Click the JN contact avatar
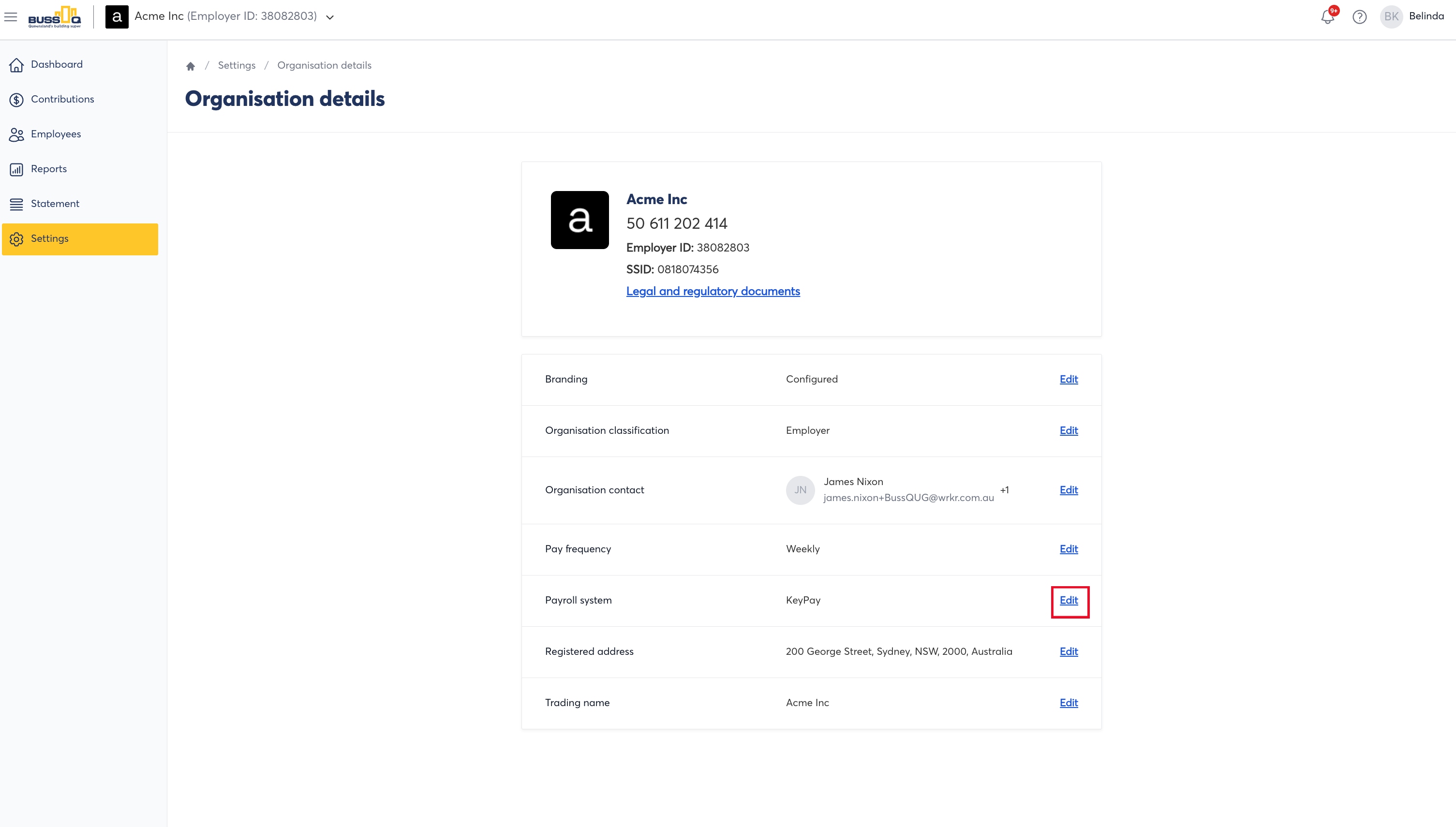This screenshot has width=1456, height=827. pyautogui.click(x=801, y=489)
